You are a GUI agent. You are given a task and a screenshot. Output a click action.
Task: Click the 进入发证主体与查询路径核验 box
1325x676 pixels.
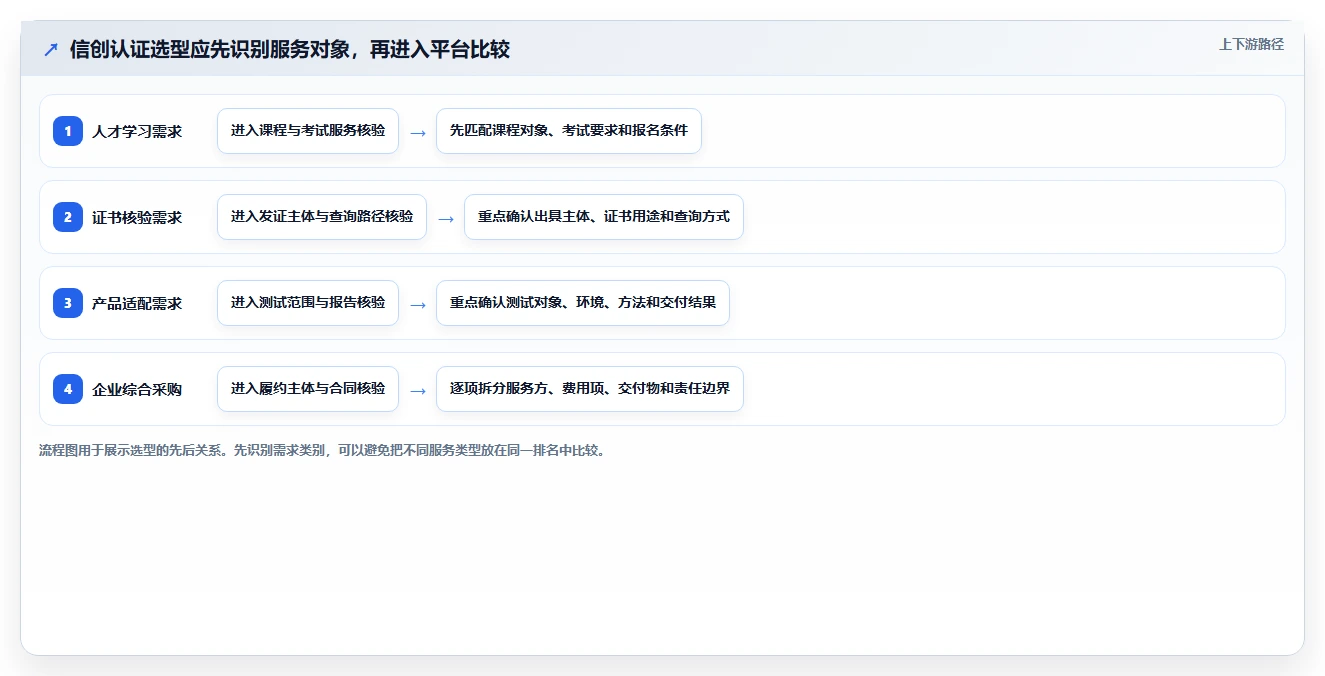pyautogui.click(x=322, y=217)
